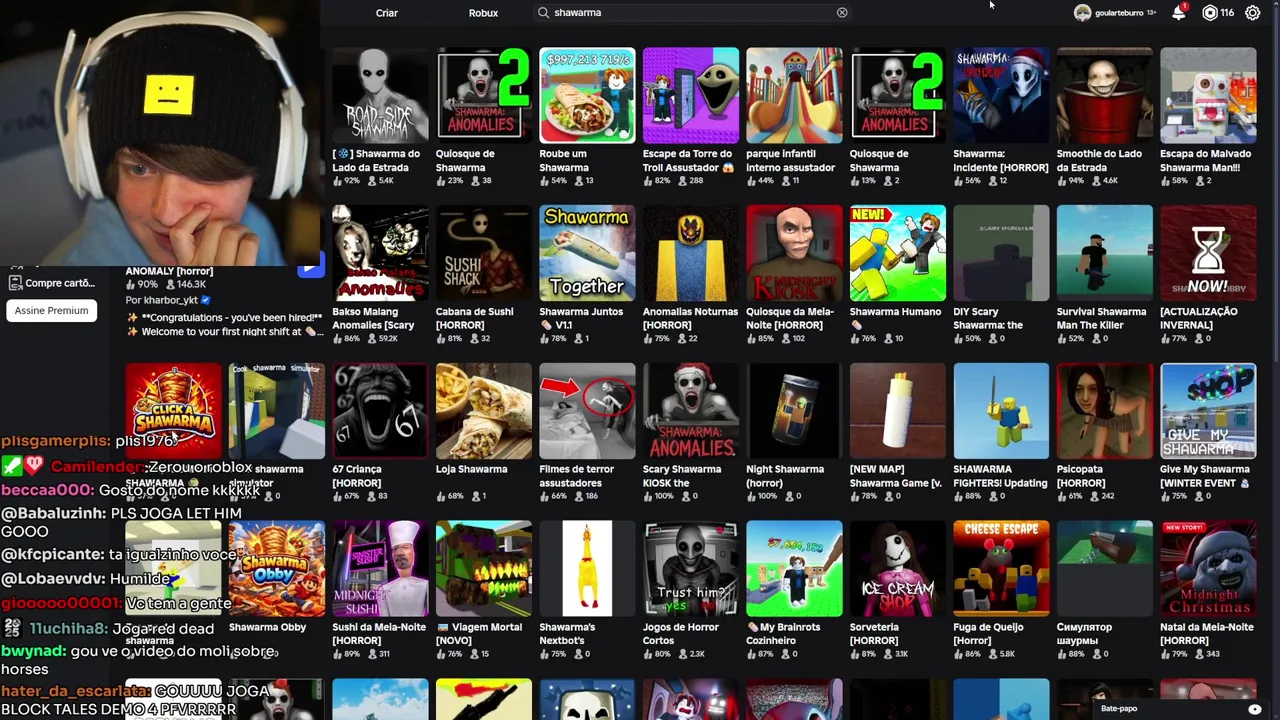
Task: Open Sorveteria [HORROR] ice cream game
Action: (x=898, y=569)
